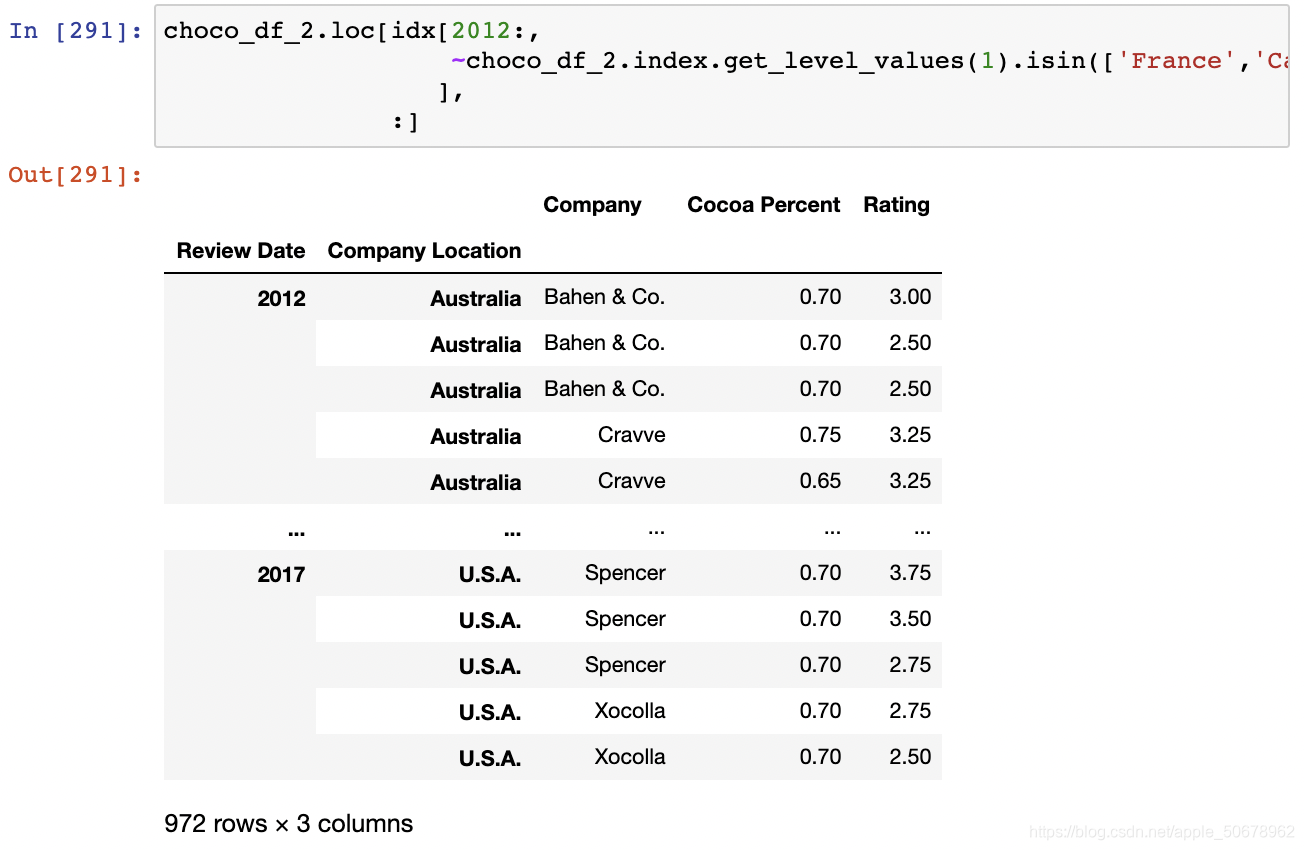Click the get_level_values(1).isin code line
The image size is (1304, 850).
(868, 61)
